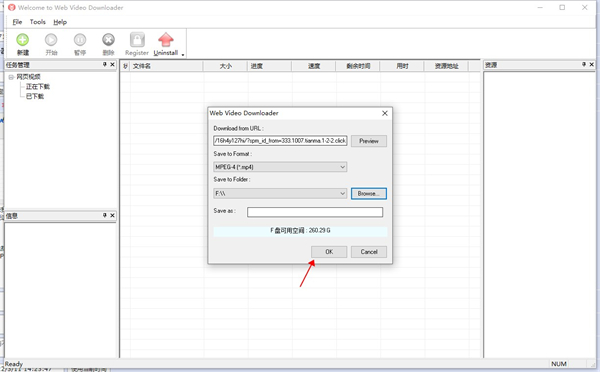Click the Register lock icon
Screen dimensions: 600x372
pos(137,39)
